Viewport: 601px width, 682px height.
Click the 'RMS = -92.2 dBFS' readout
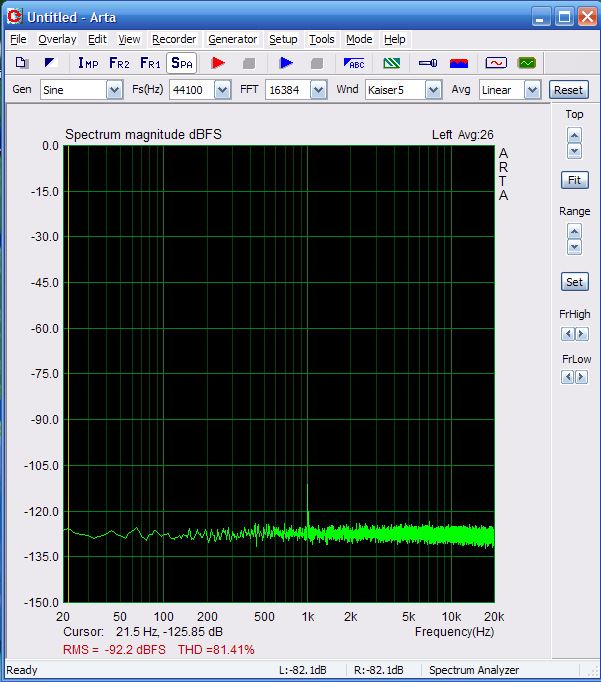click(114, 650)
